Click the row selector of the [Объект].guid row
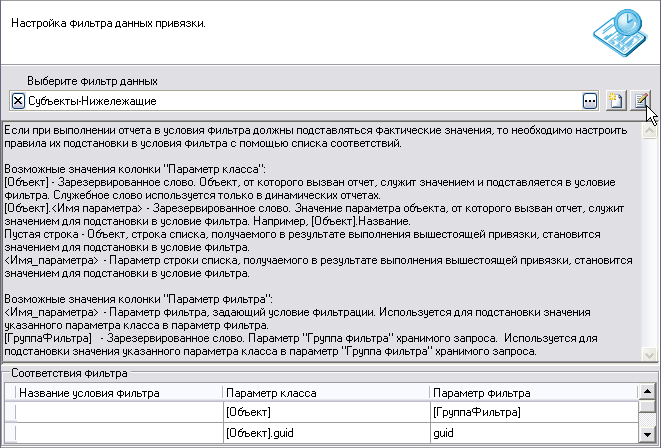The height and width of the screenshot is (448, 661). tap(11, 433)
